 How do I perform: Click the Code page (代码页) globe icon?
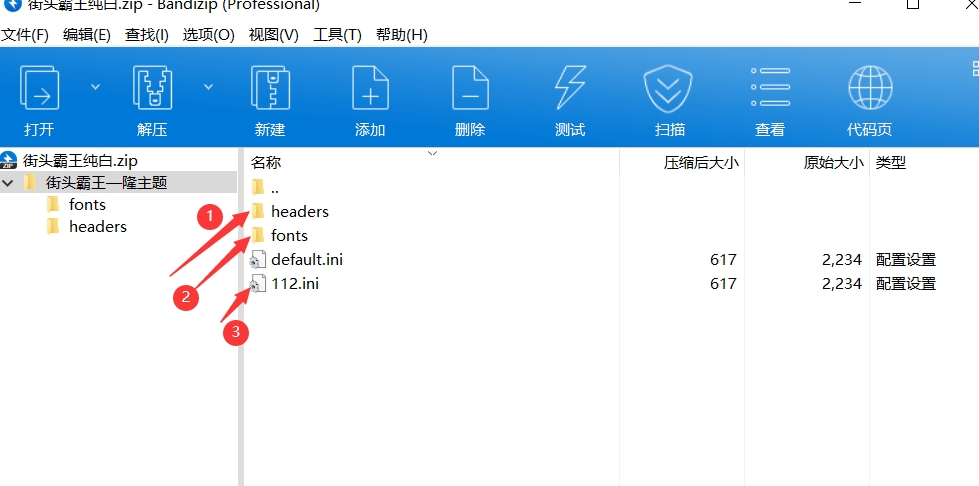pyautogui.click(x=869, y=90)
